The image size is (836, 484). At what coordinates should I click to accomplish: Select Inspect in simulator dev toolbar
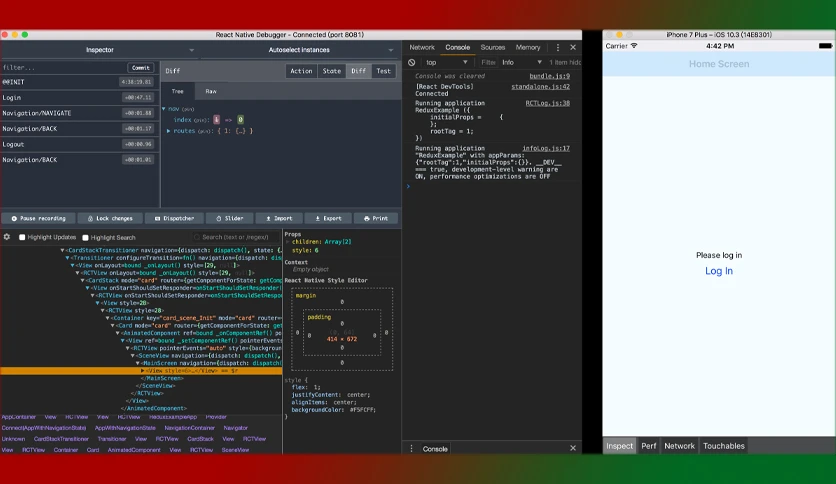[620, 446]
